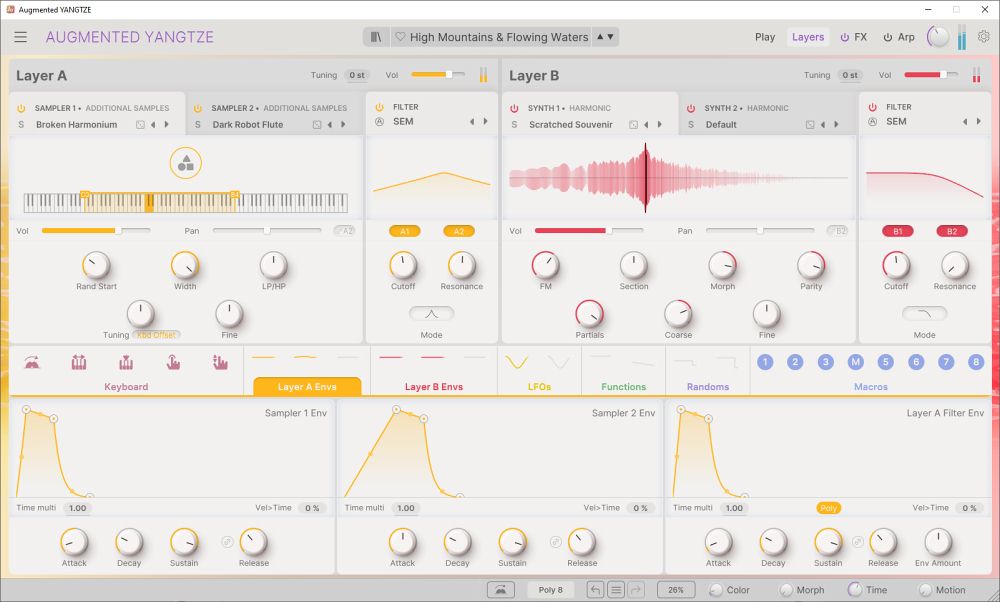Go to next Broken Harmonium sample arrow
1000x602 pixels.
167,124
